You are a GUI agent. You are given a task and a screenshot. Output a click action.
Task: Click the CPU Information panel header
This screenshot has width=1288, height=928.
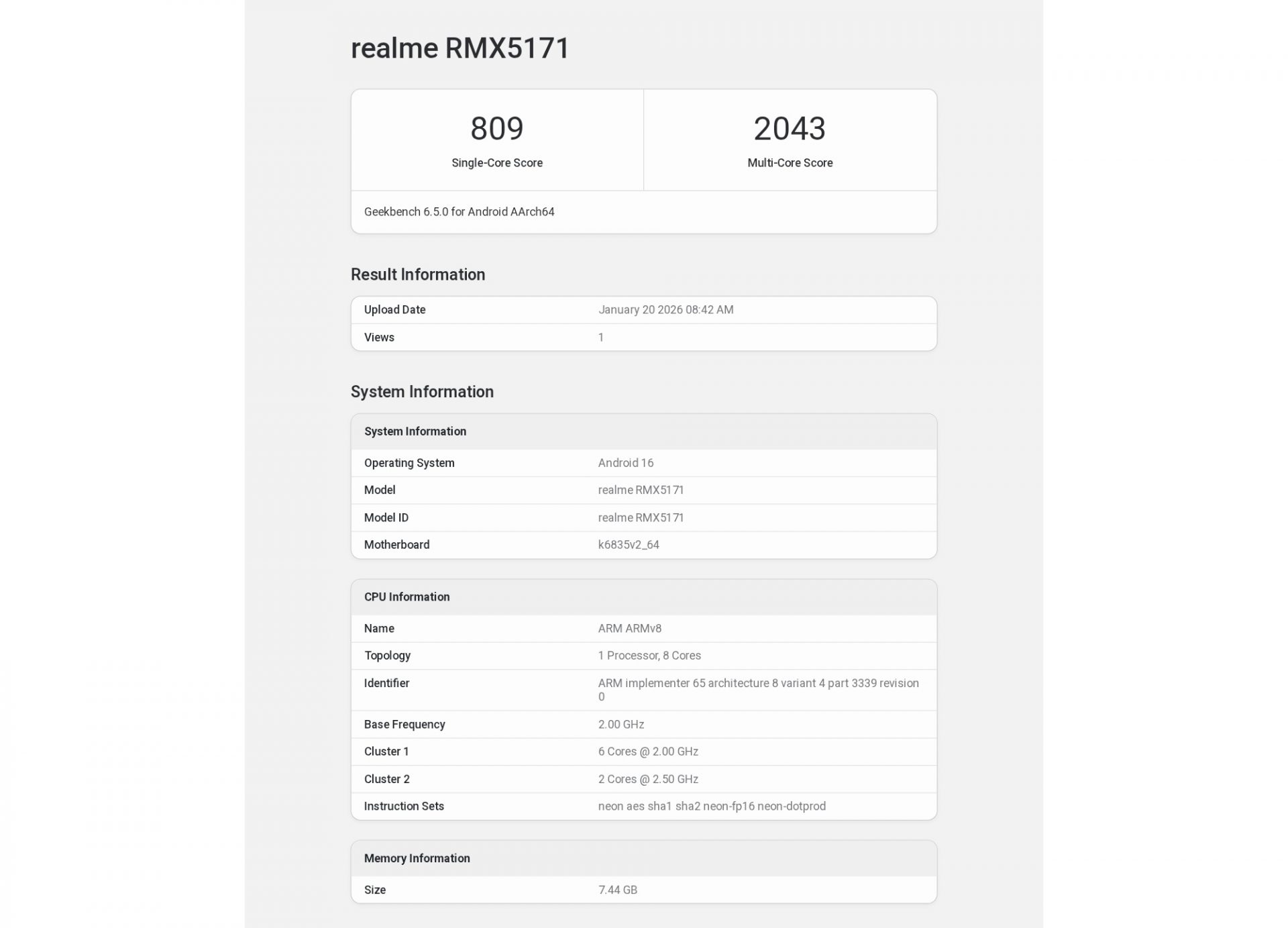tap(407, 597)
